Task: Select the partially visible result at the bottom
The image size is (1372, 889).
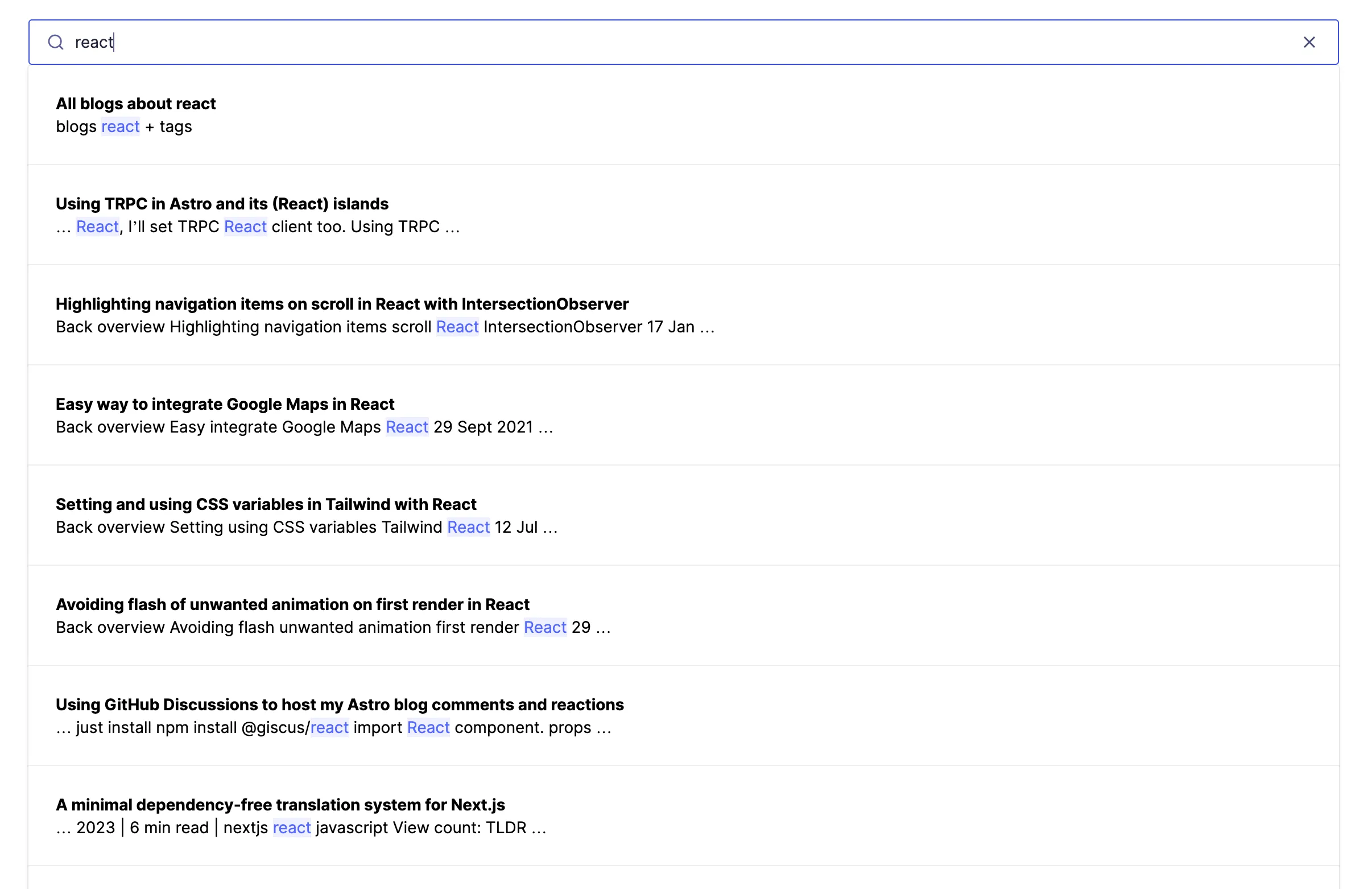Action: coord(686,883)
